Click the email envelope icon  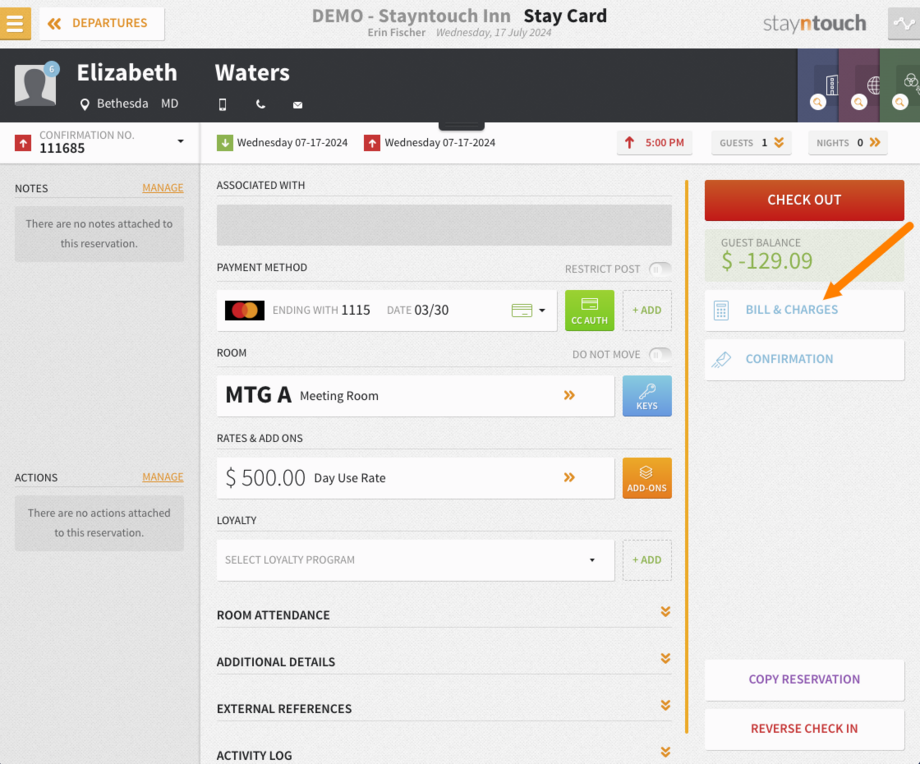[297, 105]
